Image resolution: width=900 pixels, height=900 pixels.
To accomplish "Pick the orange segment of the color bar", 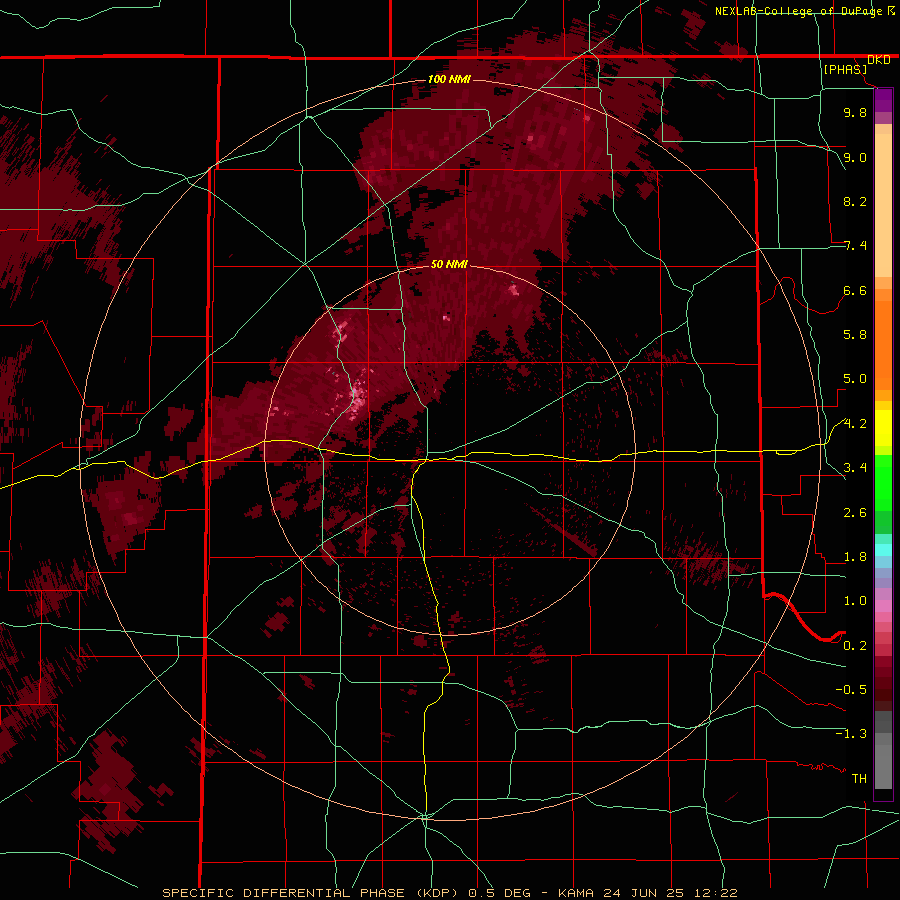I will [x=883, y=345].
